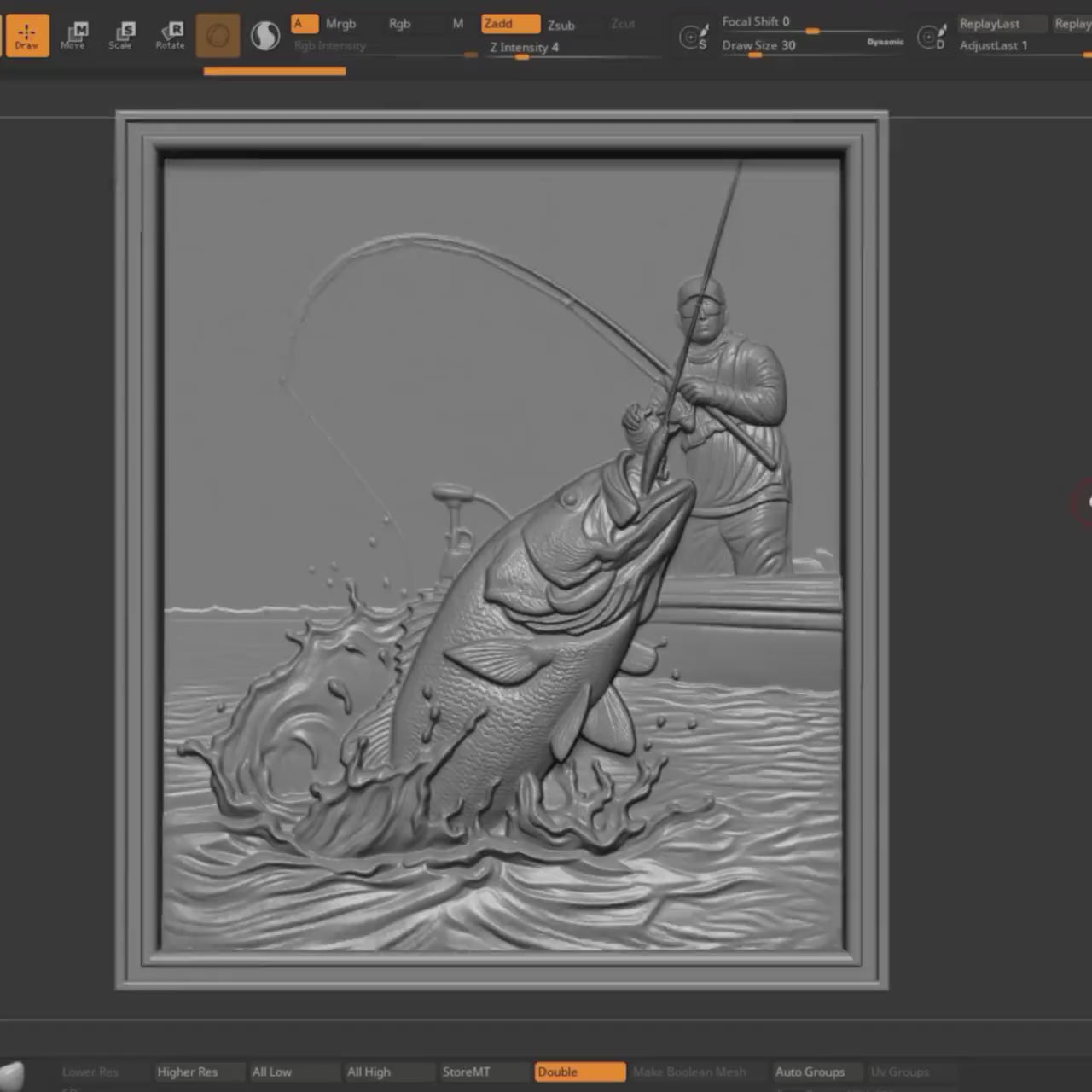The height and width of the screenshot is (1092, 1092).
Task: Toggle the Dynamic draw size option
Action: tap(885, 42)
